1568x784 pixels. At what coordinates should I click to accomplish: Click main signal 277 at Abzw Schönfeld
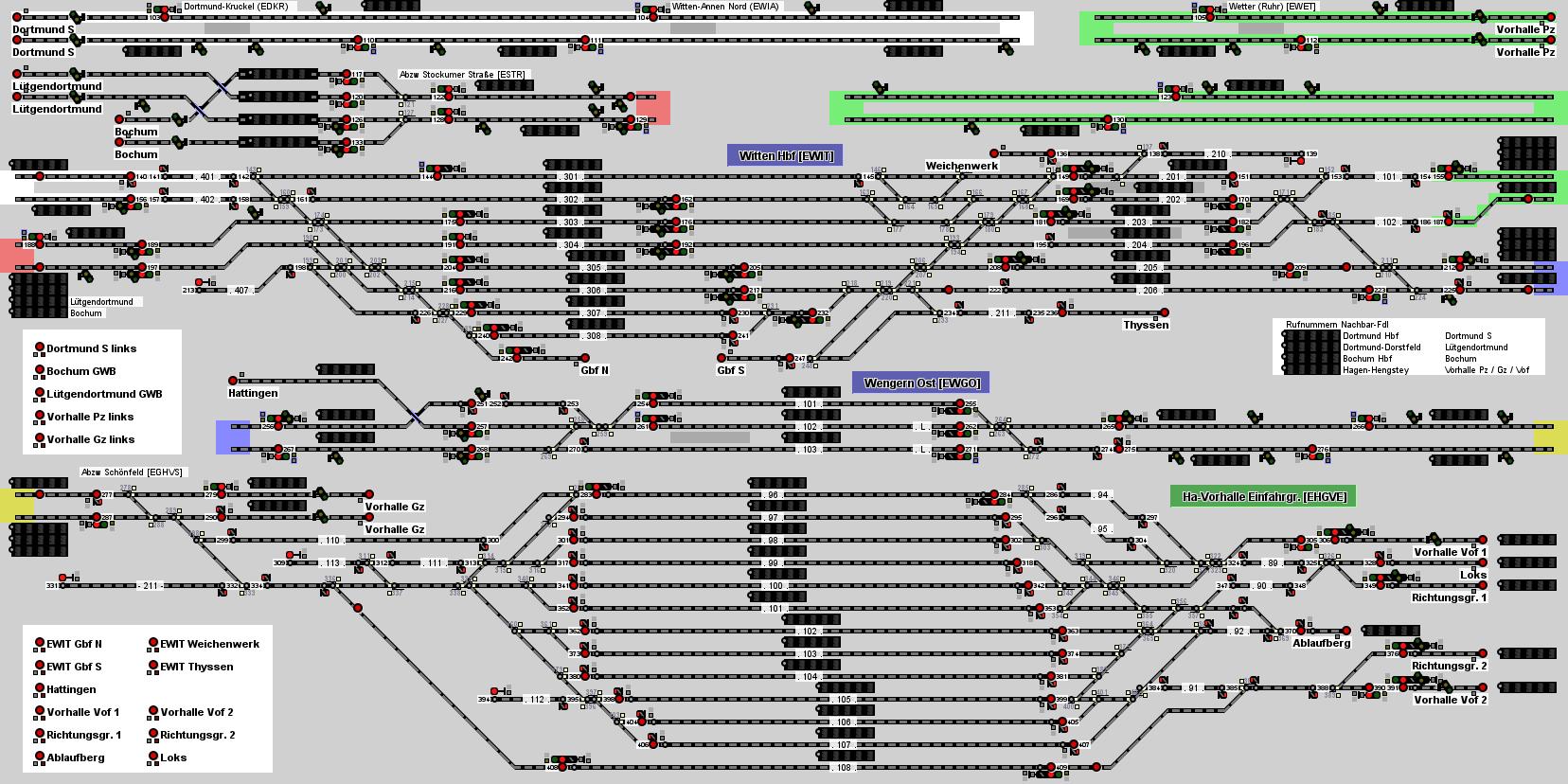[96, 495]
